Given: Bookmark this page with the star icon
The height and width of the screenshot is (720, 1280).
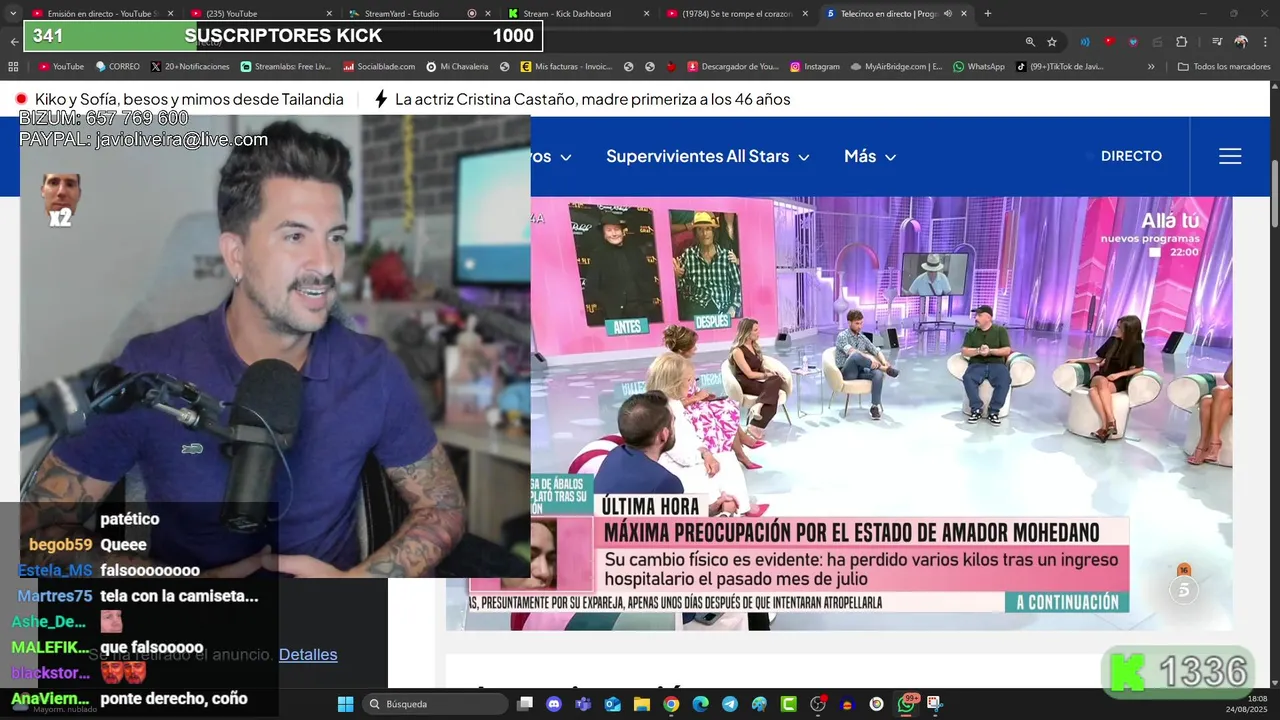Looking at the screenshot, I should click(x=1052, y=42).
